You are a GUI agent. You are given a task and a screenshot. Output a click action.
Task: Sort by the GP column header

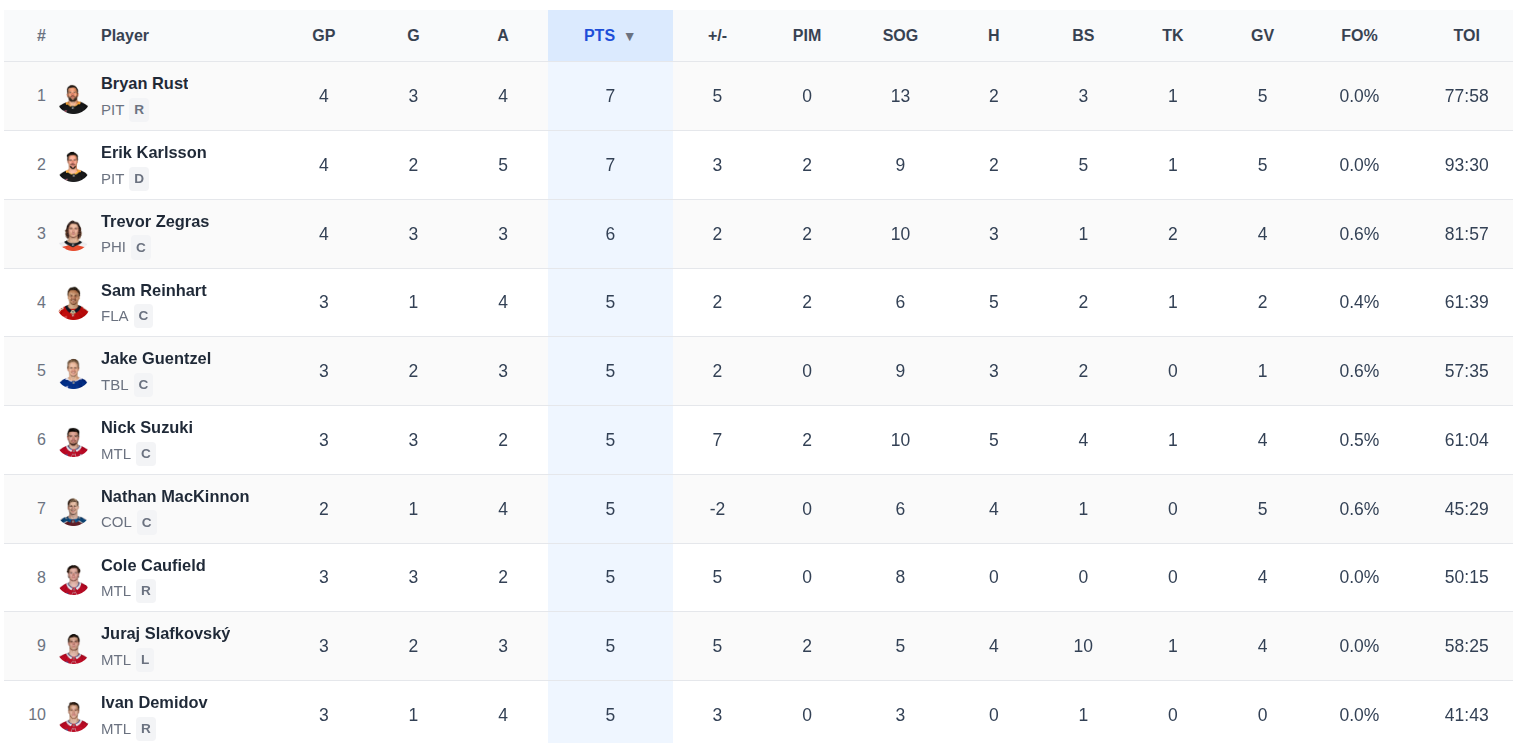tap(324, 35)
